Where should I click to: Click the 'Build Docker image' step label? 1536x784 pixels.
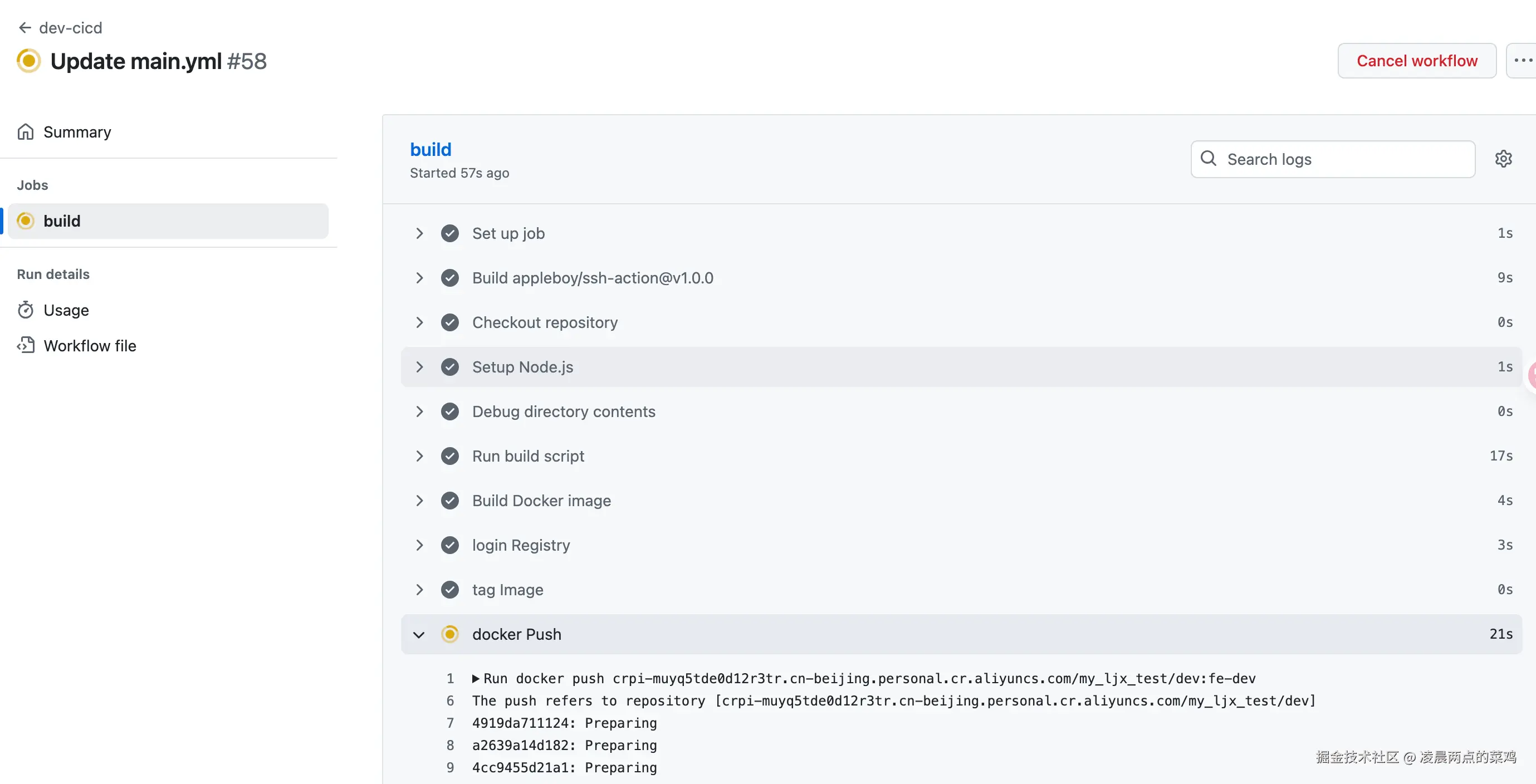[541, 501]
